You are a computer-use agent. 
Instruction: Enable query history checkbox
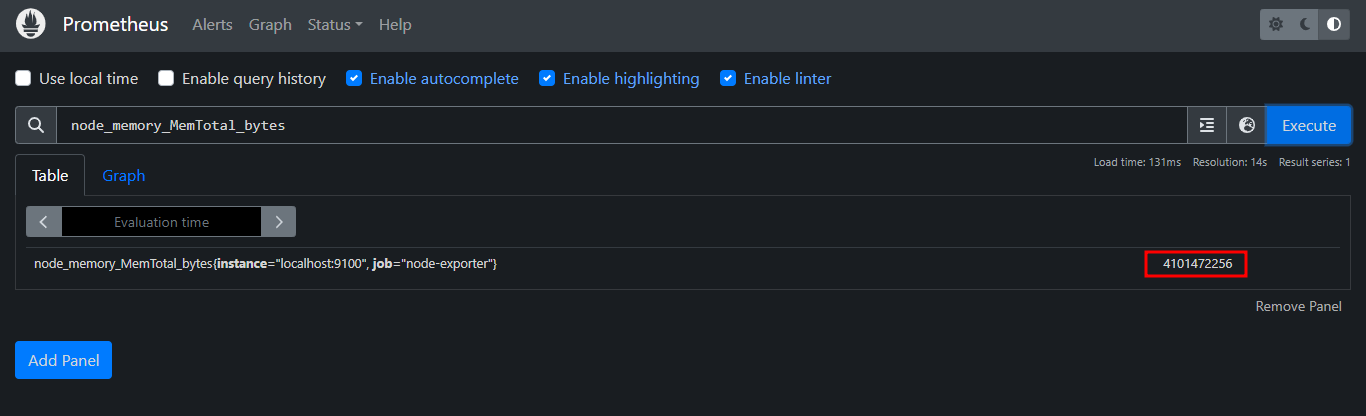(166, 78)
